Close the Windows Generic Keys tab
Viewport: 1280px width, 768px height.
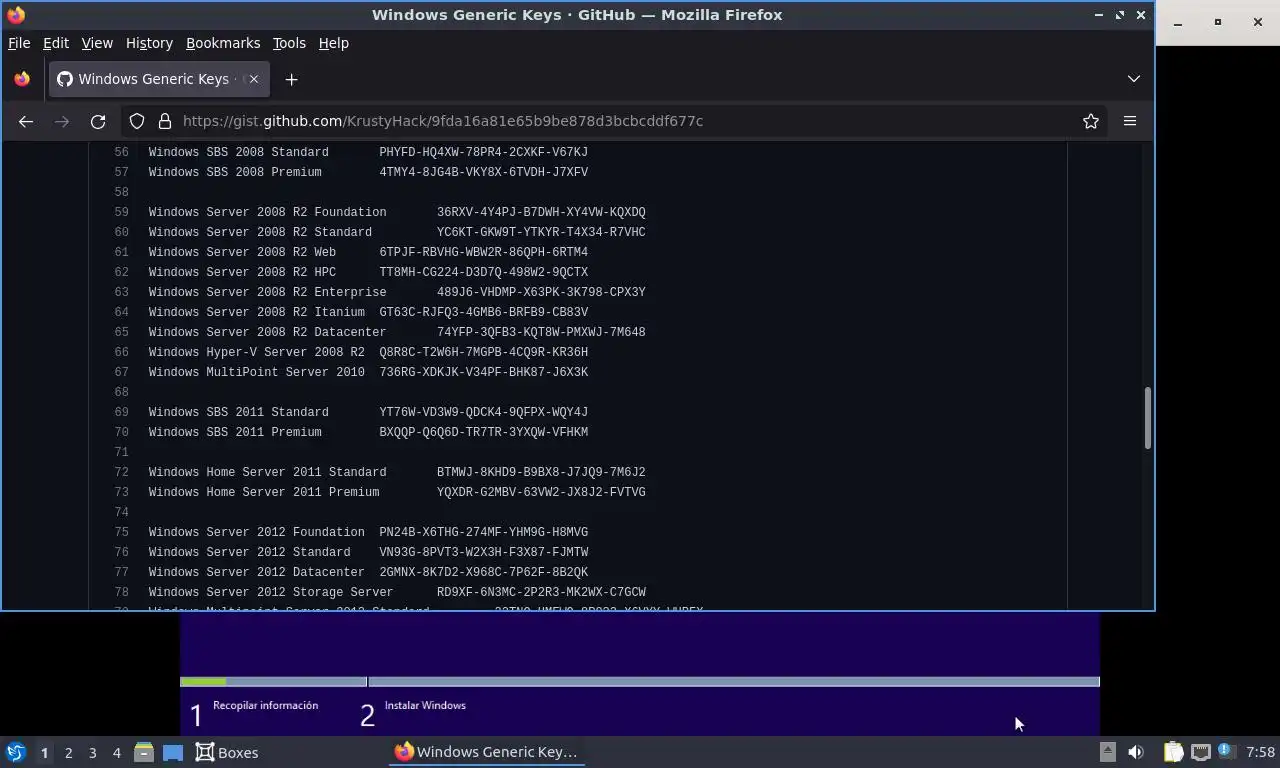pos(254,79)
